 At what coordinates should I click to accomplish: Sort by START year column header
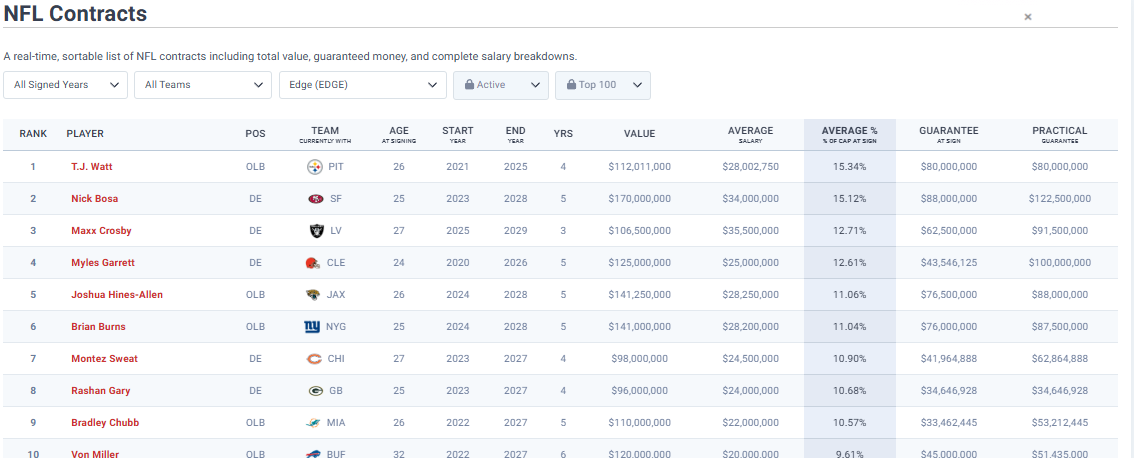(458, 135)
